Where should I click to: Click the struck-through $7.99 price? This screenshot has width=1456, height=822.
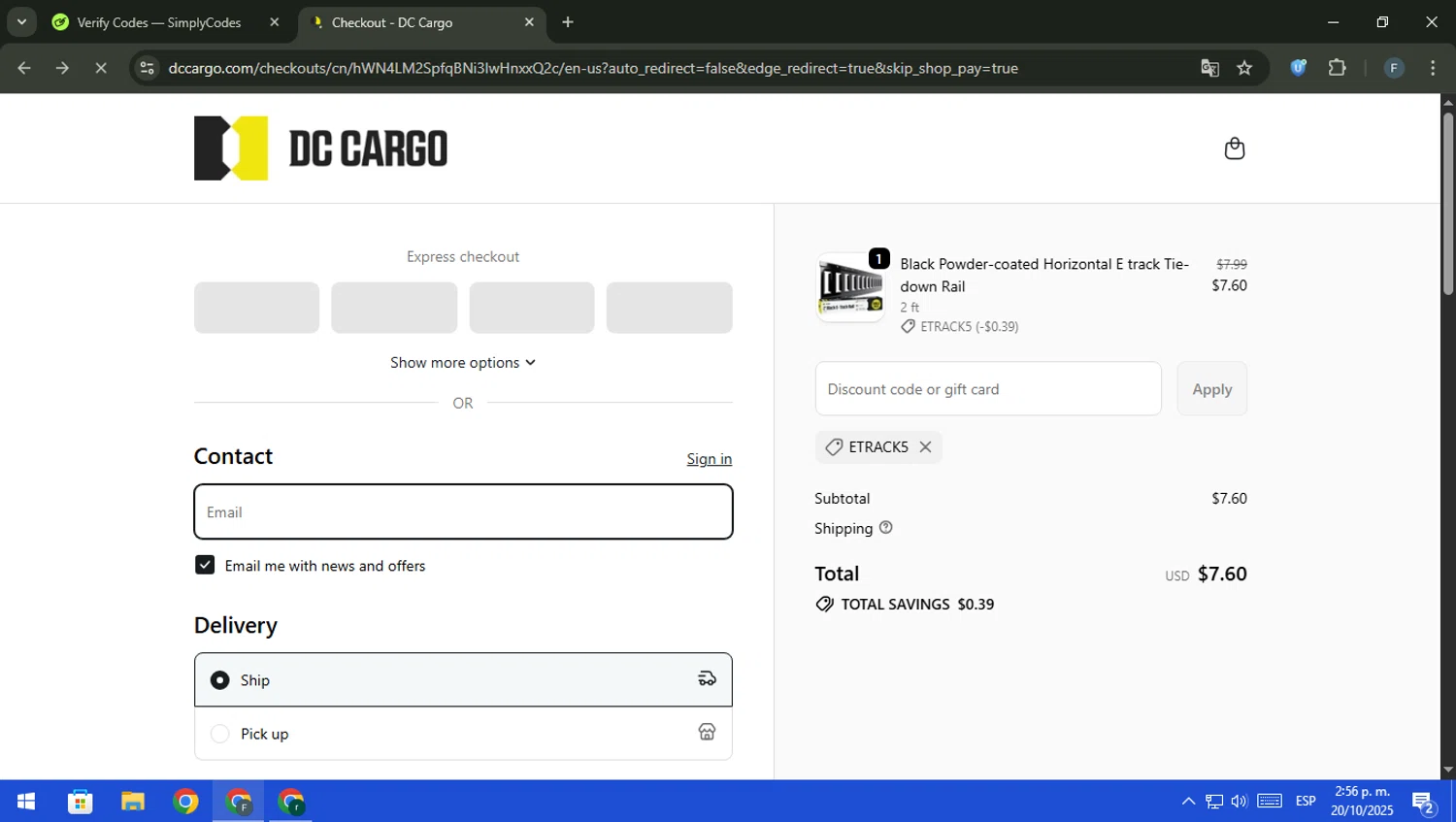[1232, 264]
